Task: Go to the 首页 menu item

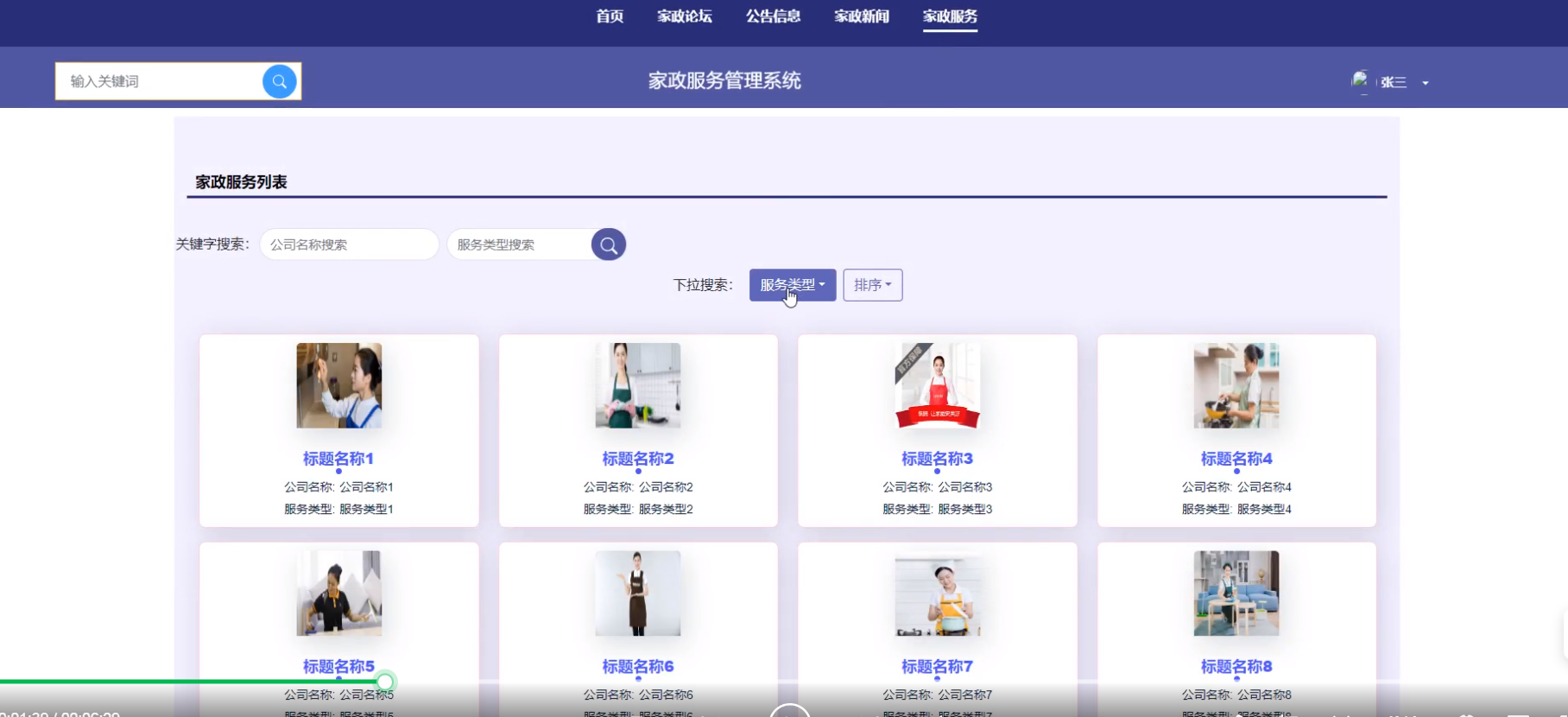Action: click(610, 16)
